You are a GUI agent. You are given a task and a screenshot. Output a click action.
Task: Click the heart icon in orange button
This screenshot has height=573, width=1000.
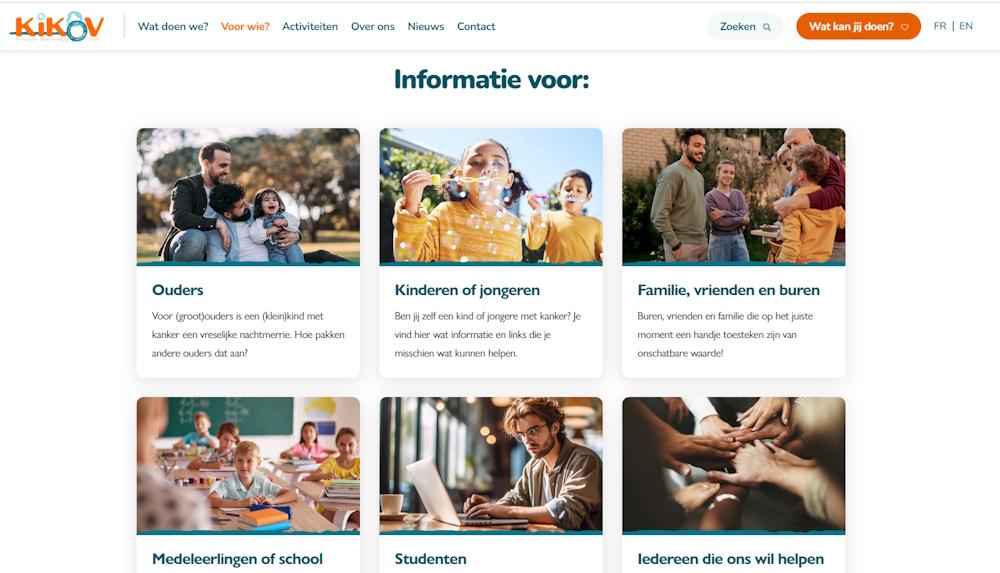pos(904,27)
